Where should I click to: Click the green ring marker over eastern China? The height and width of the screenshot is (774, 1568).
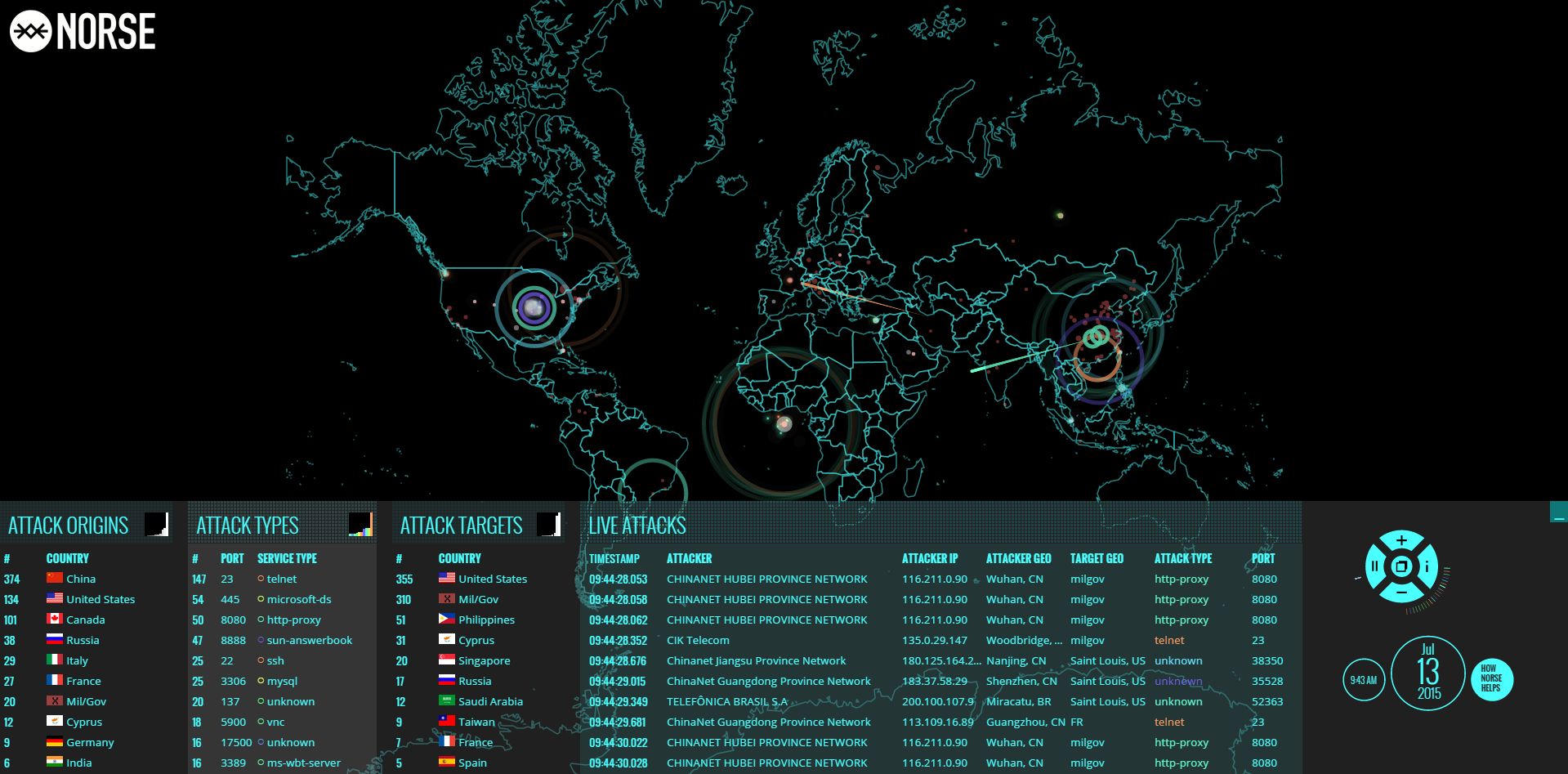[1097, 336]
